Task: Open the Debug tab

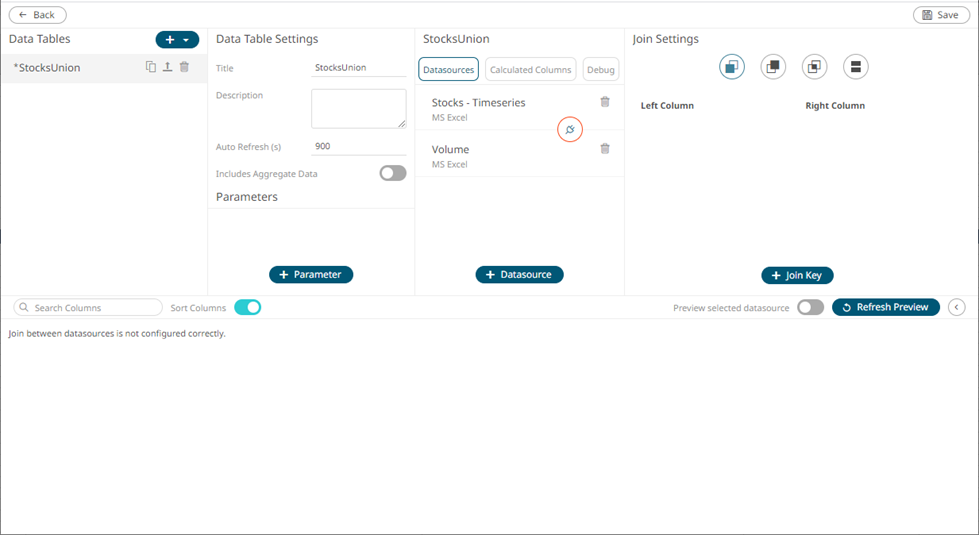Action: pyautogui.click(x=601, y=70)
